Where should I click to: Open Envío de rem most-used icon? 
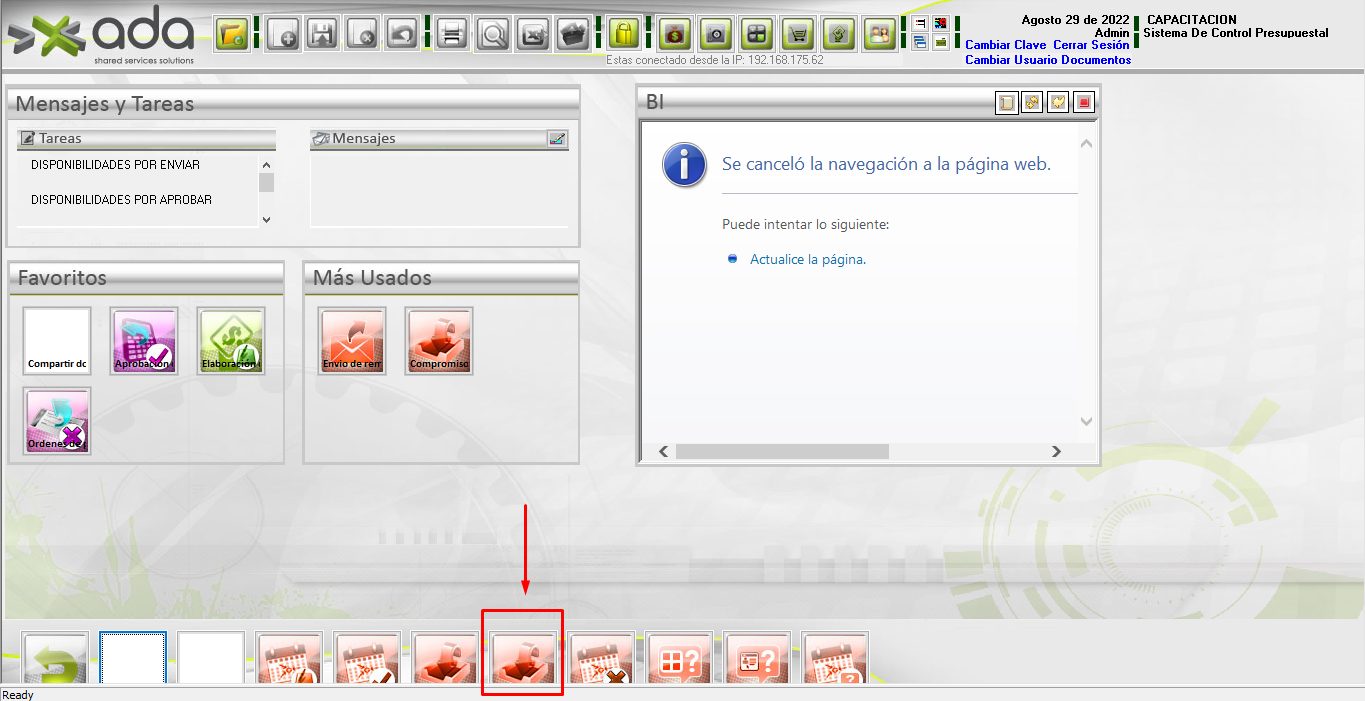point(352,341)
